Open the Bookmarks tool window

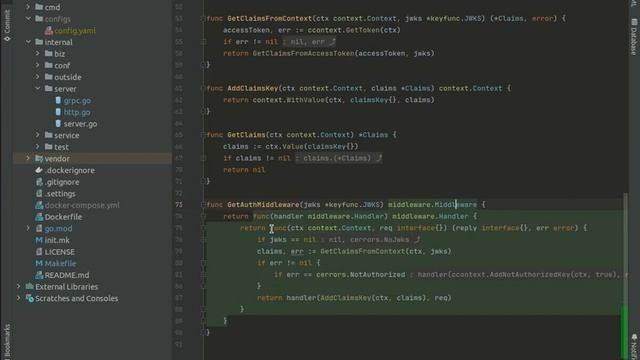tap(7, 342)
